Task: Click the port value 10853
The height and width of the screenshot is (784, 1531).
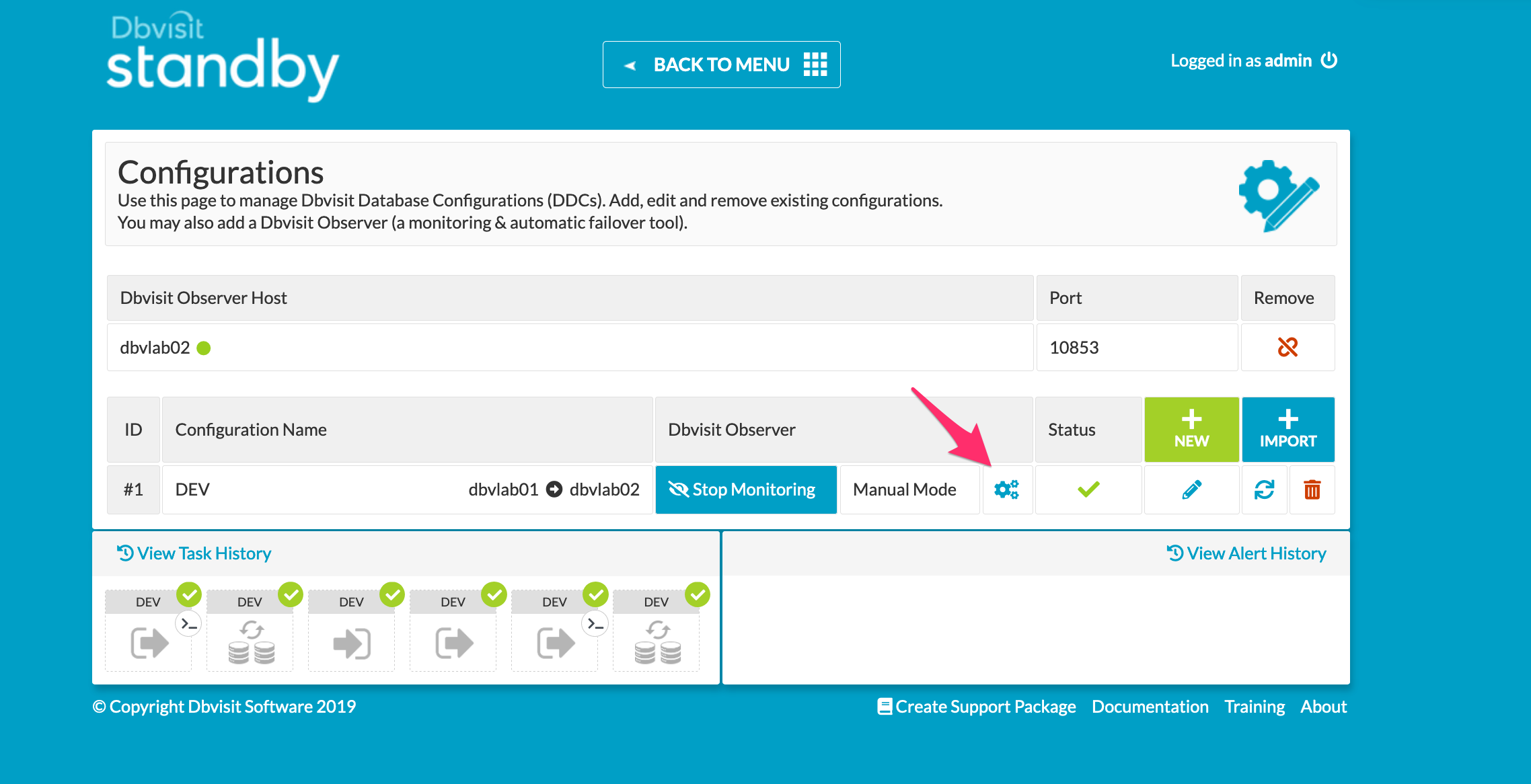Action: click(1074, 348)
